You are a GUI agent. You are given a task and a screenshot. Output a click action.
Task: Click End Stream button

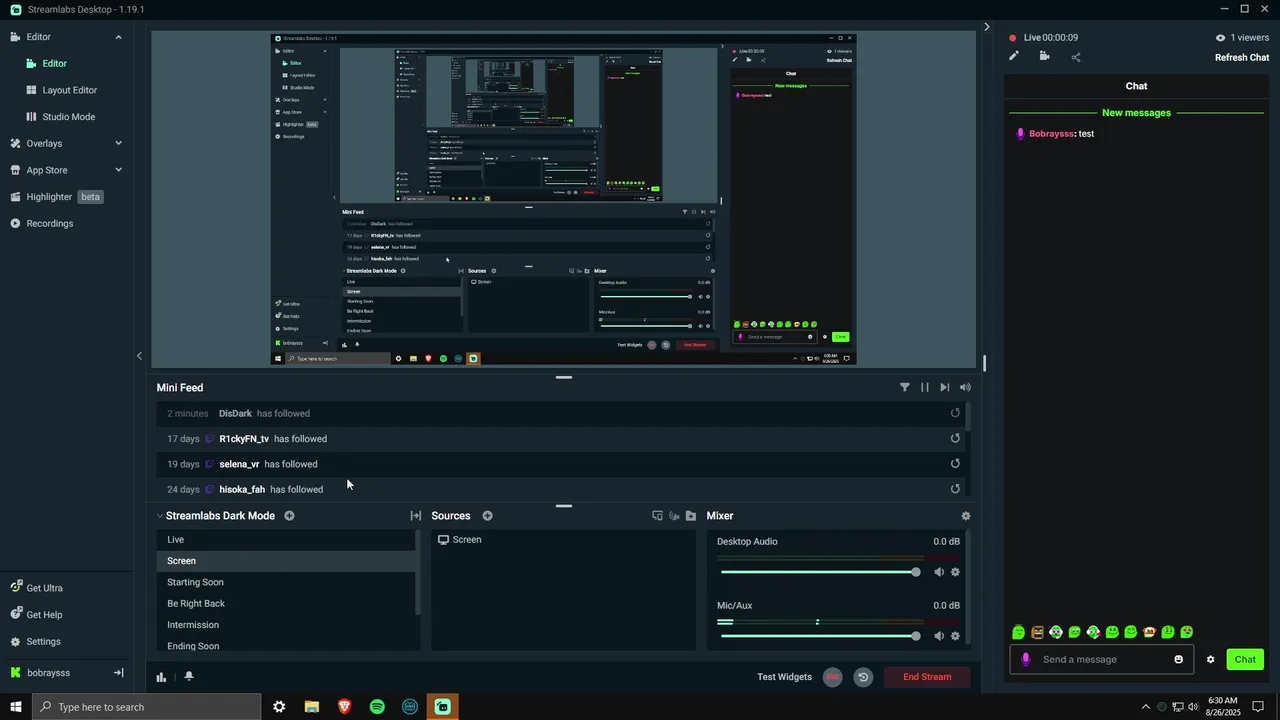point(927,677)
